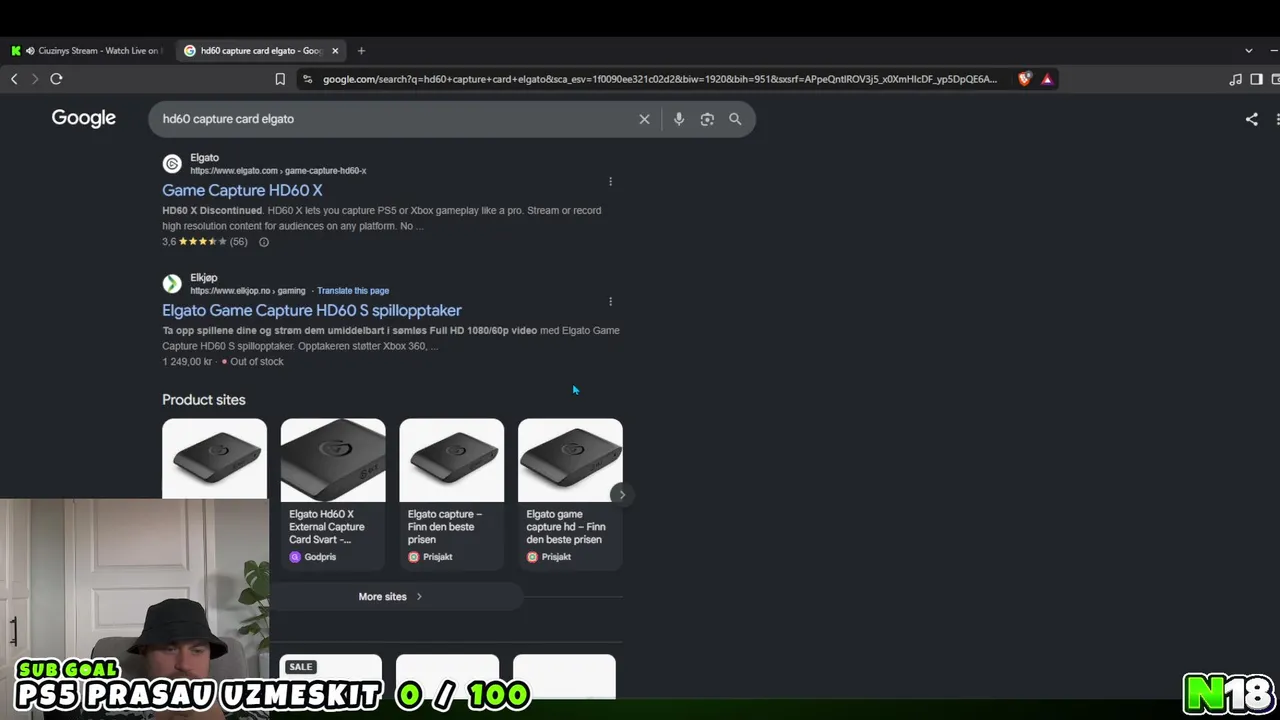Click the Godpris store icon
This screenshot has width=1280, height=720.
click(295, 557)
